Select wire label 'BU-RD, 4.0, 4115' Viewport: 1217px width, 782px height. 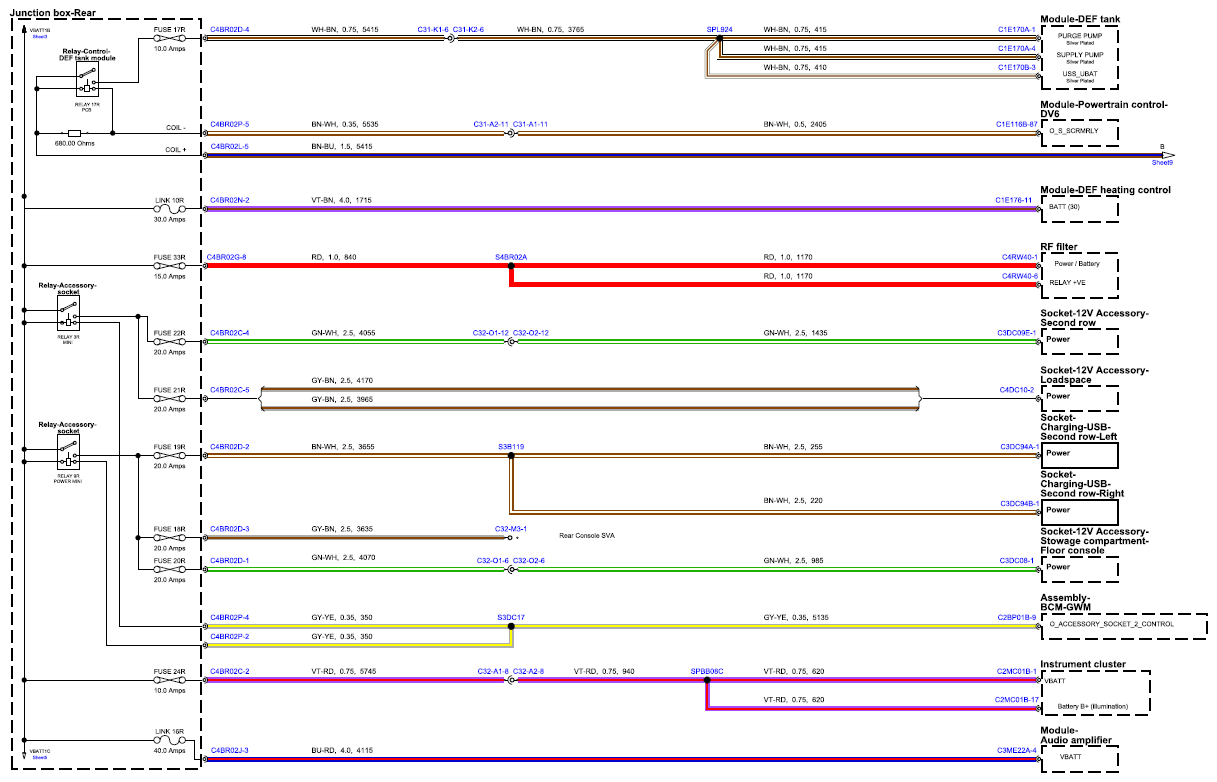click(x=342, y=750)
